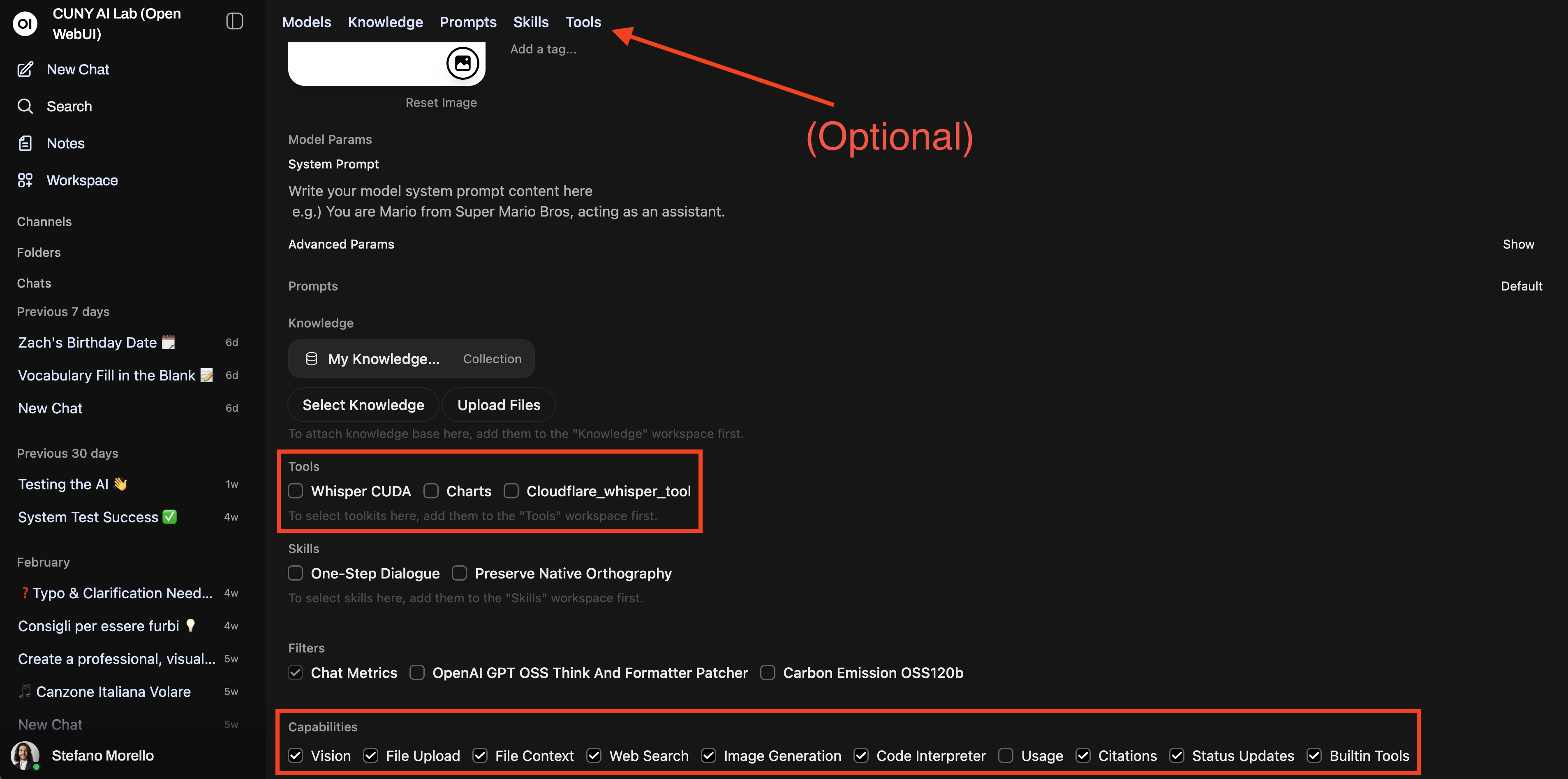The image size is (1568, 779).
Task: Disable the Chat Metrics filter
Action: tap(296, 673)
